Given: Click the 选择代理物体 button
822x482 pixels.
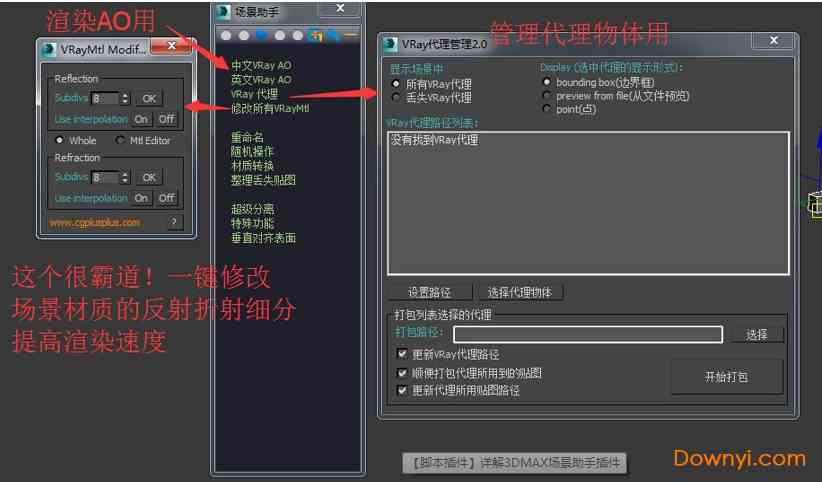Looking at the screenshot, I should [520, 292].
